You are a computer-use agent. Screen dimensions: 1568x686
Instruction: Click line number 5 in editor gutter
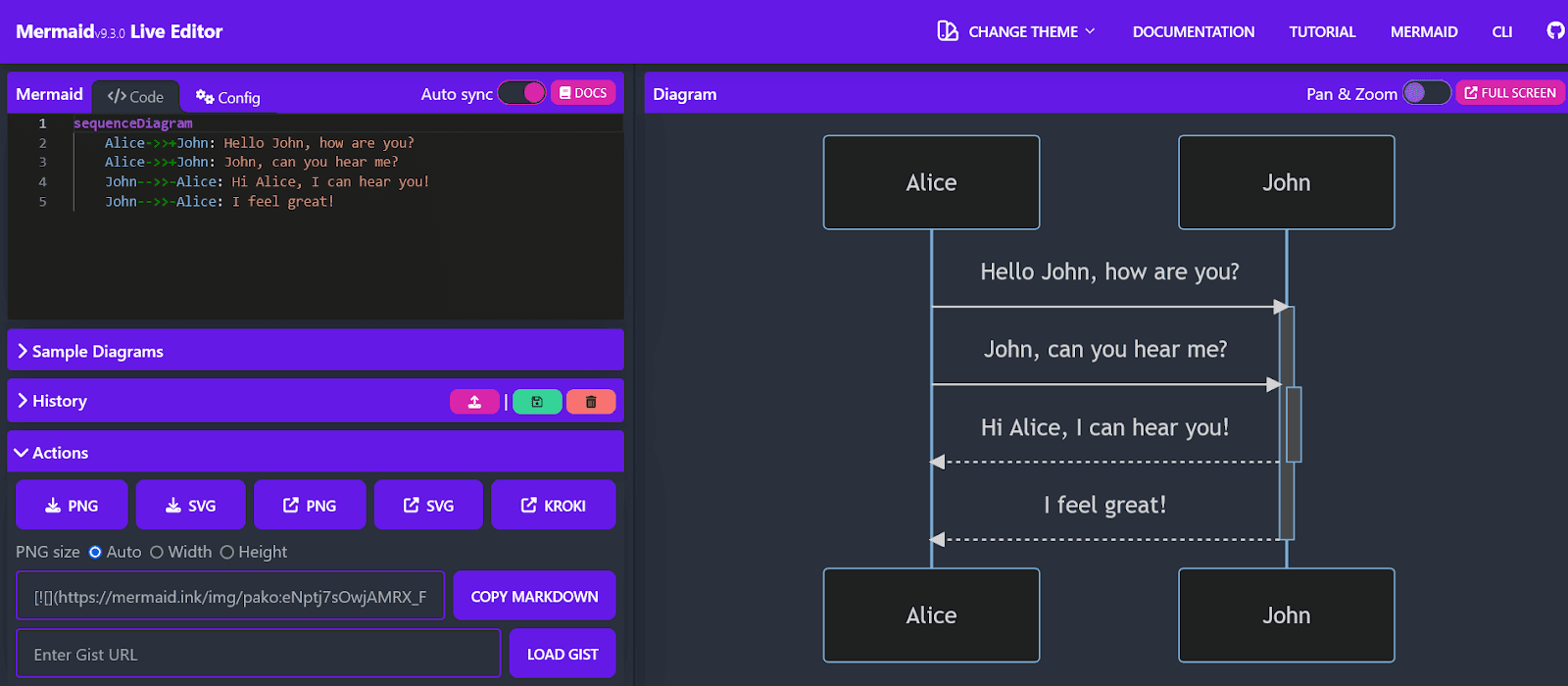pos(42,202)
